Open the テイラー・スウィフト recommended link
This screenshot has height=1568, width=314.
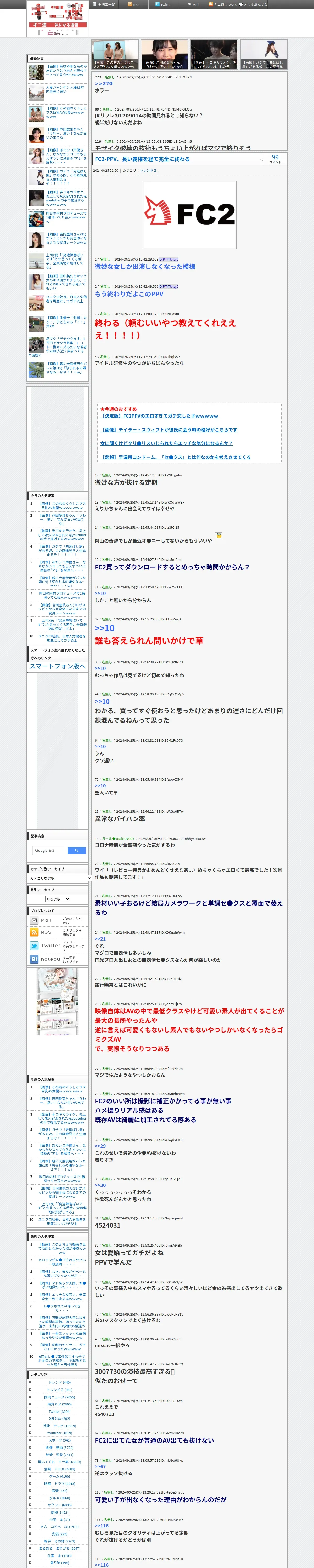(169, 430)
